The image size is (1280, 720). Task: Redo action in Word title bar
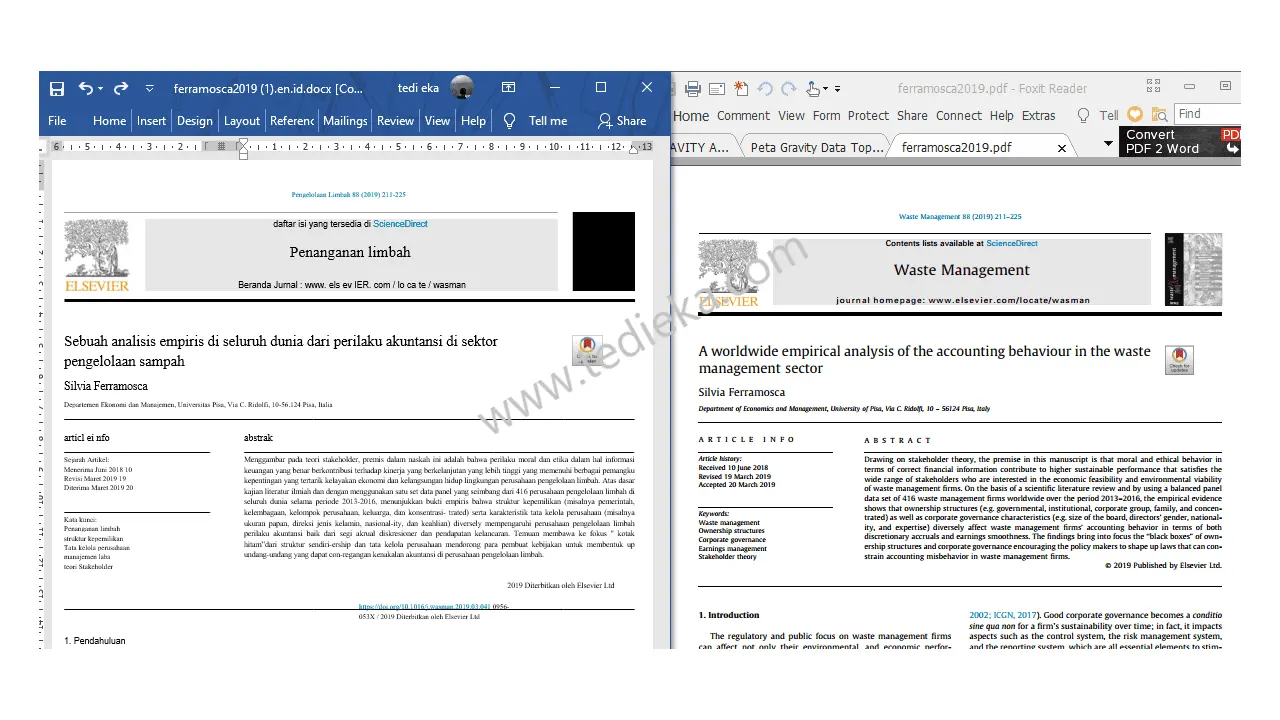click(121, 88)
